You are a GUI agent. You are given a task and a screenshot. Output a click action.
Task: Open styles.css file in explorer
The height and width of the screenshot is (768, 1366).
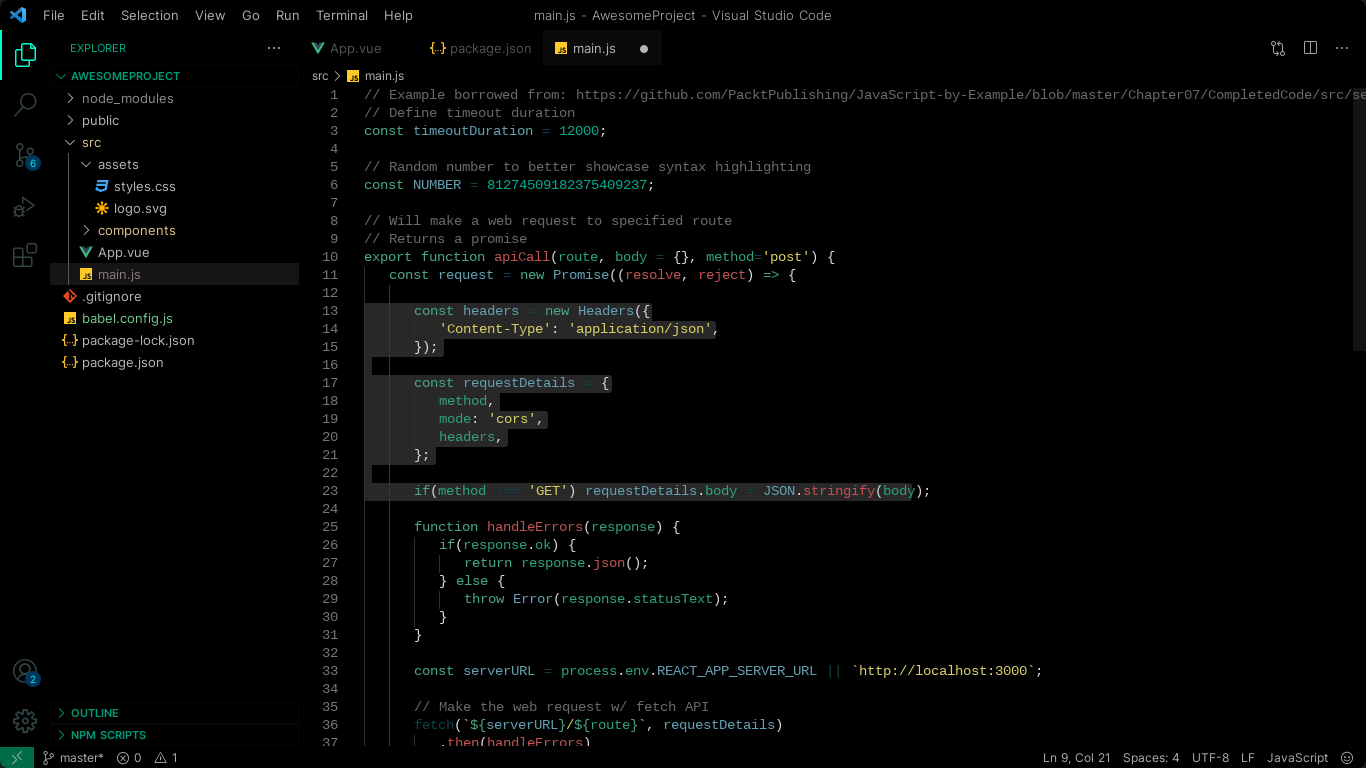(x=144, y=186)
